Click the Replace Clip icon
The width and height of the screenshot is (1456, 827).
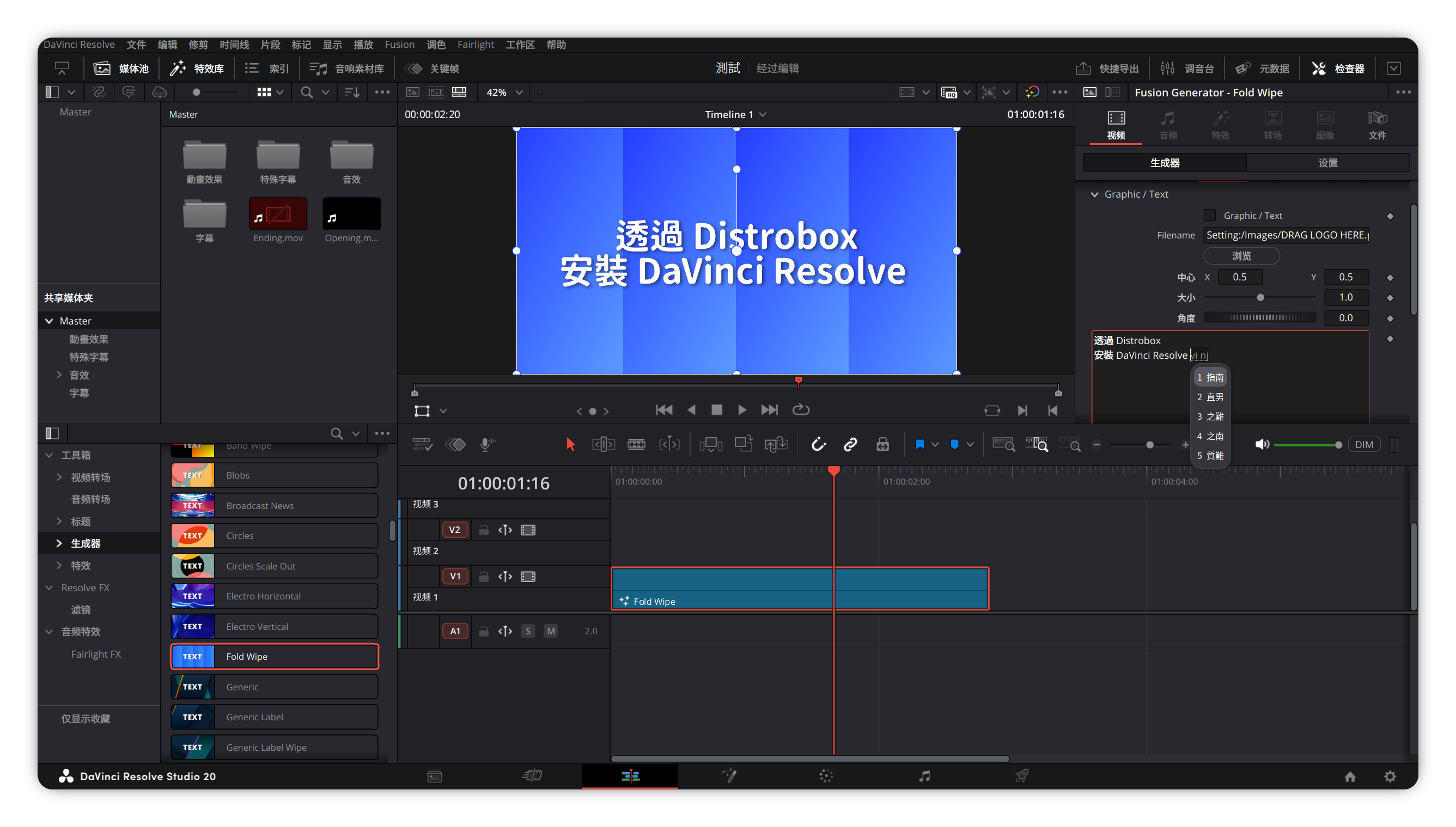pos(776,444)
